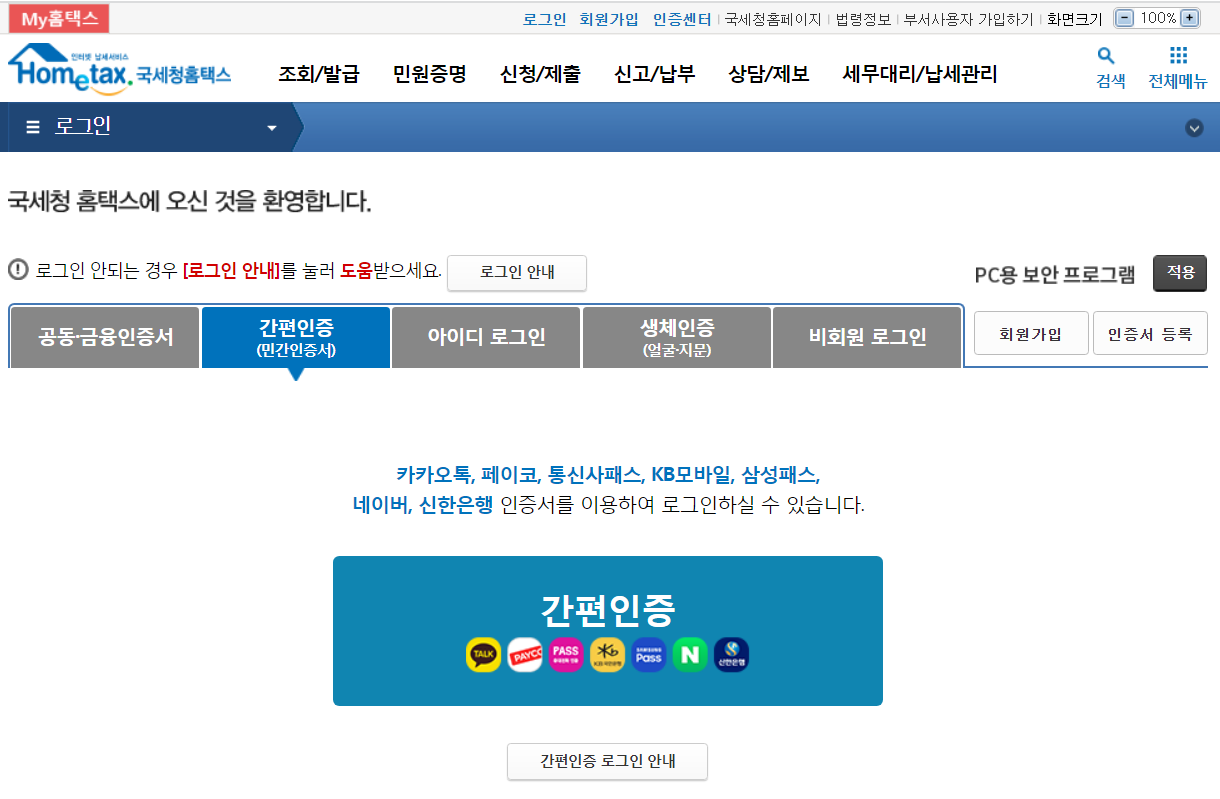Switch to 아이디 로그인 tab
Image resolution: width=1220 pixels, height=799 pixels.
pos(486,337)
